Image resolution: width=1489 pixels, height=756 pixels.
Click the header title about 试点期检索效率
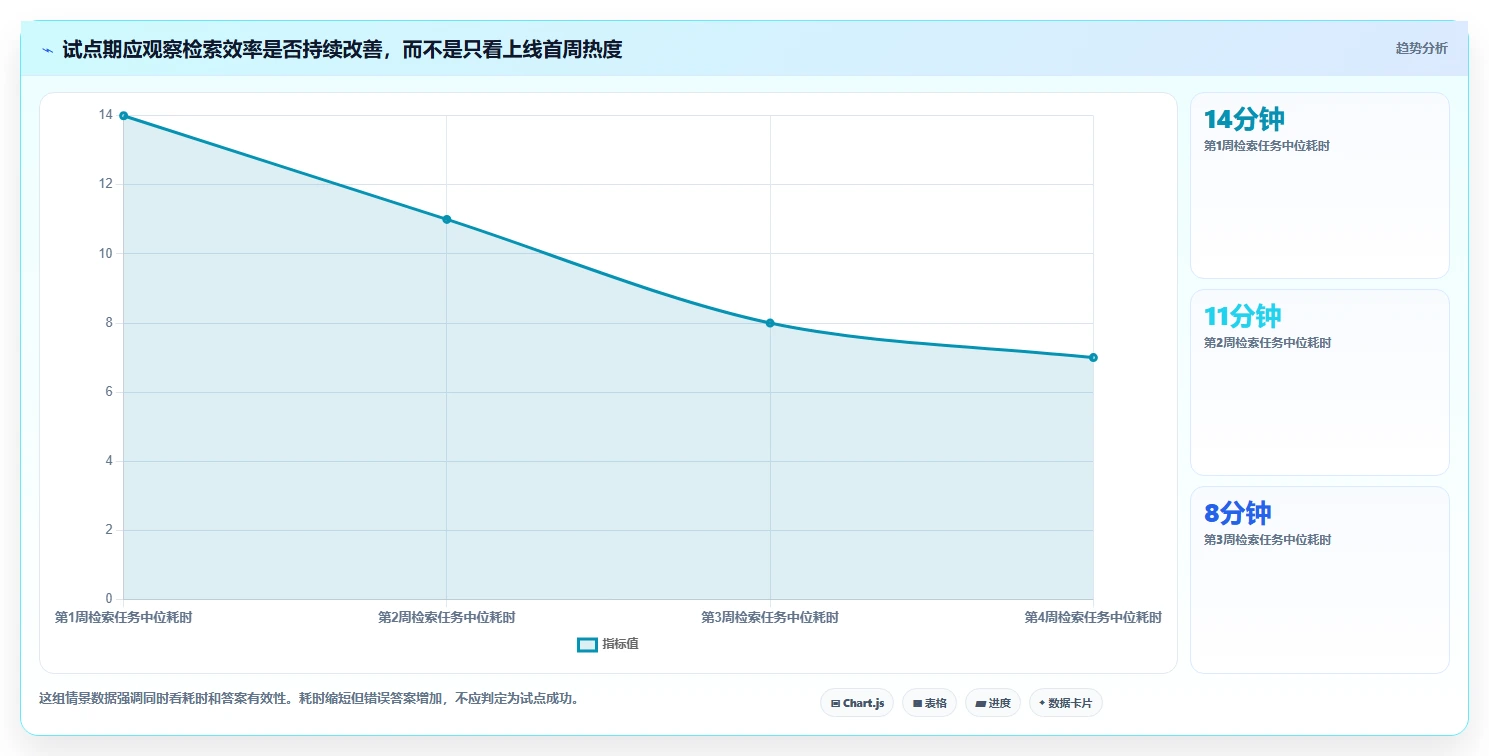point(342,49)
